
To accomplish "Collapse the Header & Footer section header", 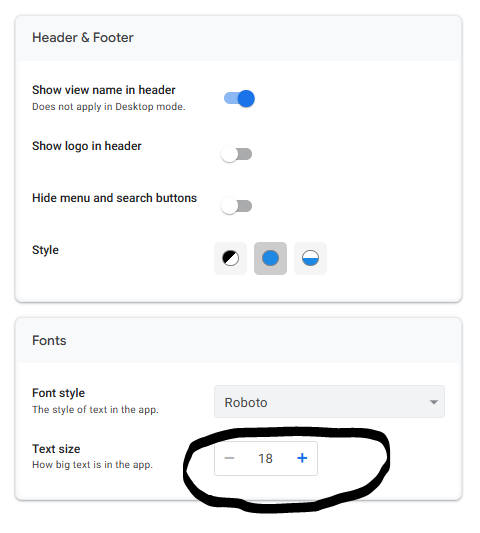I will [x=239, y=38].
